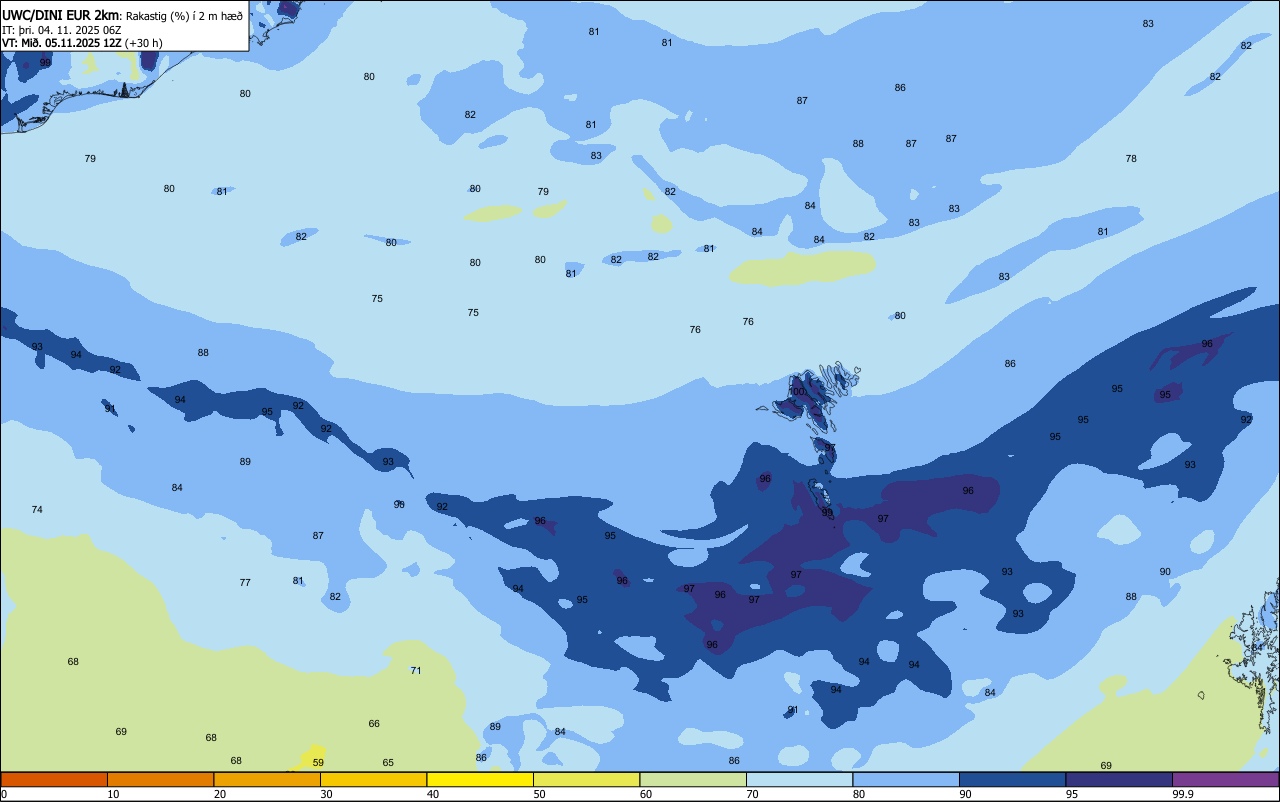Click the '100' value over the Faroe Islands
The width and height of the screenshot is (1280, 802).
pyautogui.click(x=797, y=392)
